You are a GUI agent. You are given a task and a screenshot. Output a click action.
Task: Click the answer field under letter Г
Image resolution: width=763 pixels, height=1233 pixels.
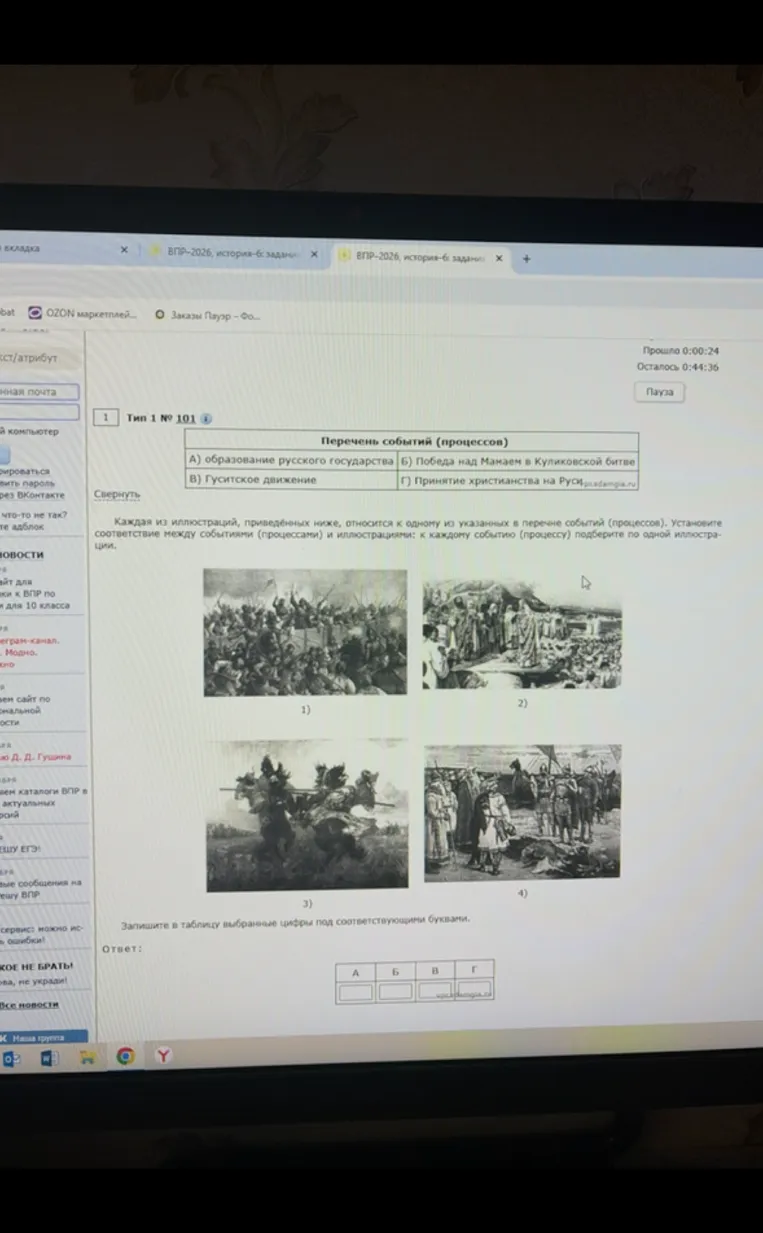(474, 989)
